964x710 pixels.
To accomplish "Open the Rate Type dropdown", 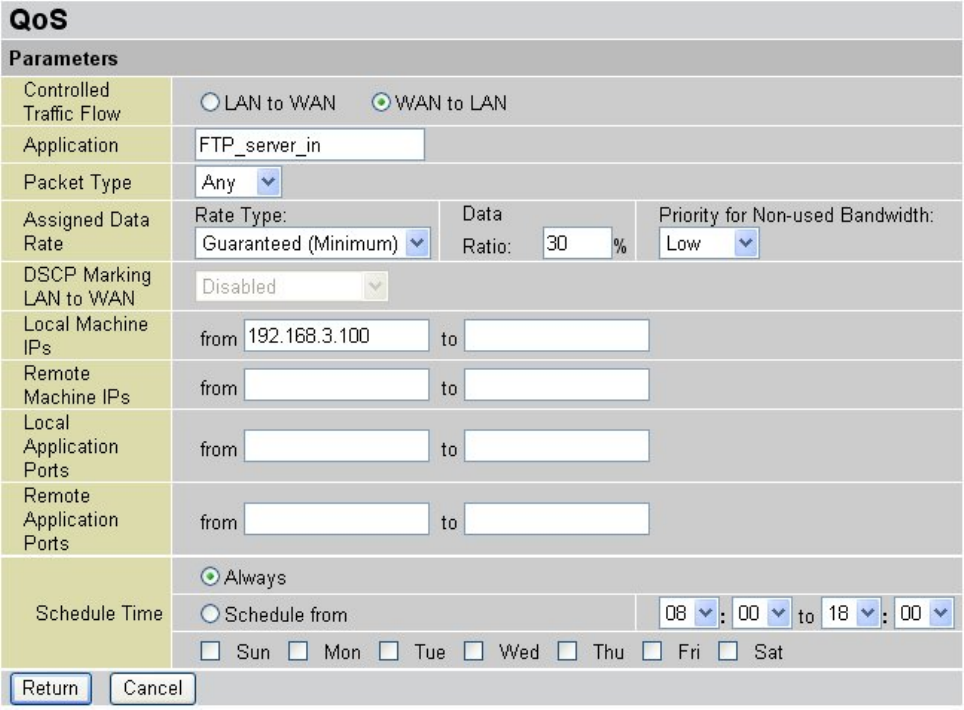I will (x=312, y=243).
